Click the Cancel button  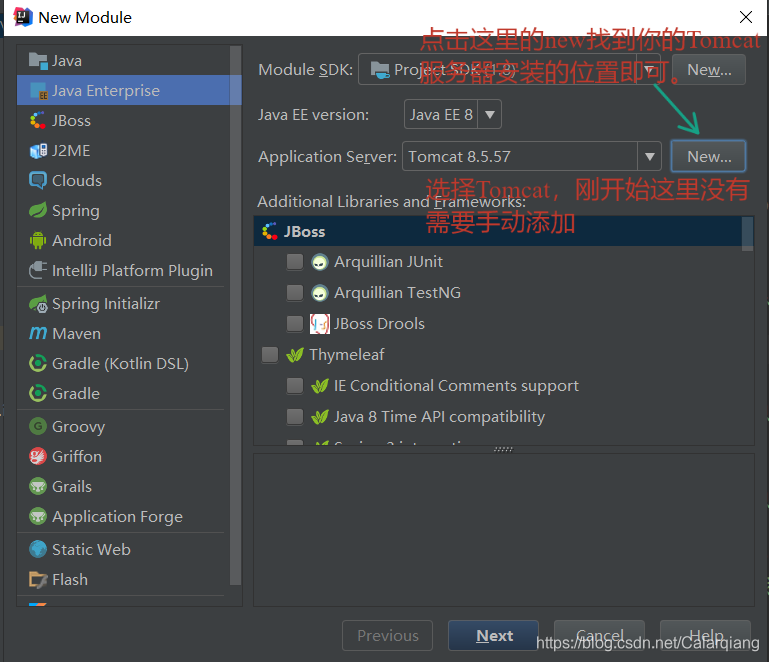(x=599, y=636)
